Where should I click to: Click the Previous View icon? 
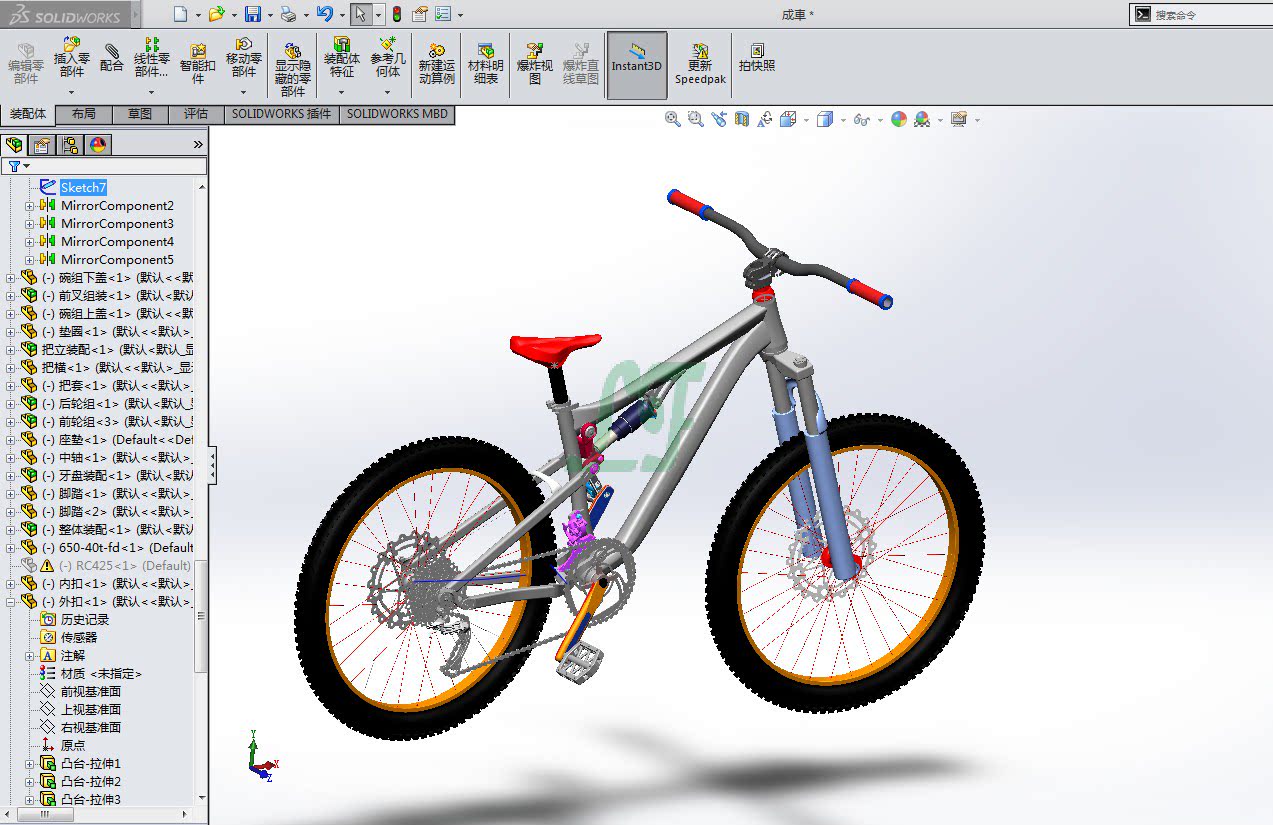719,119
